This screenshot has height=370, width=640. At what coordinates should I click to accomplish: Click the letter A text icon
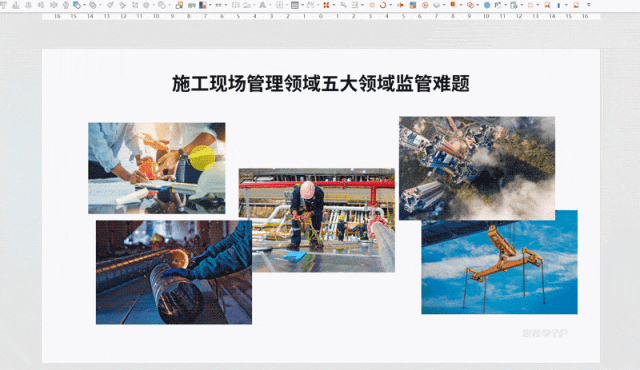click(x=262, y=5)
